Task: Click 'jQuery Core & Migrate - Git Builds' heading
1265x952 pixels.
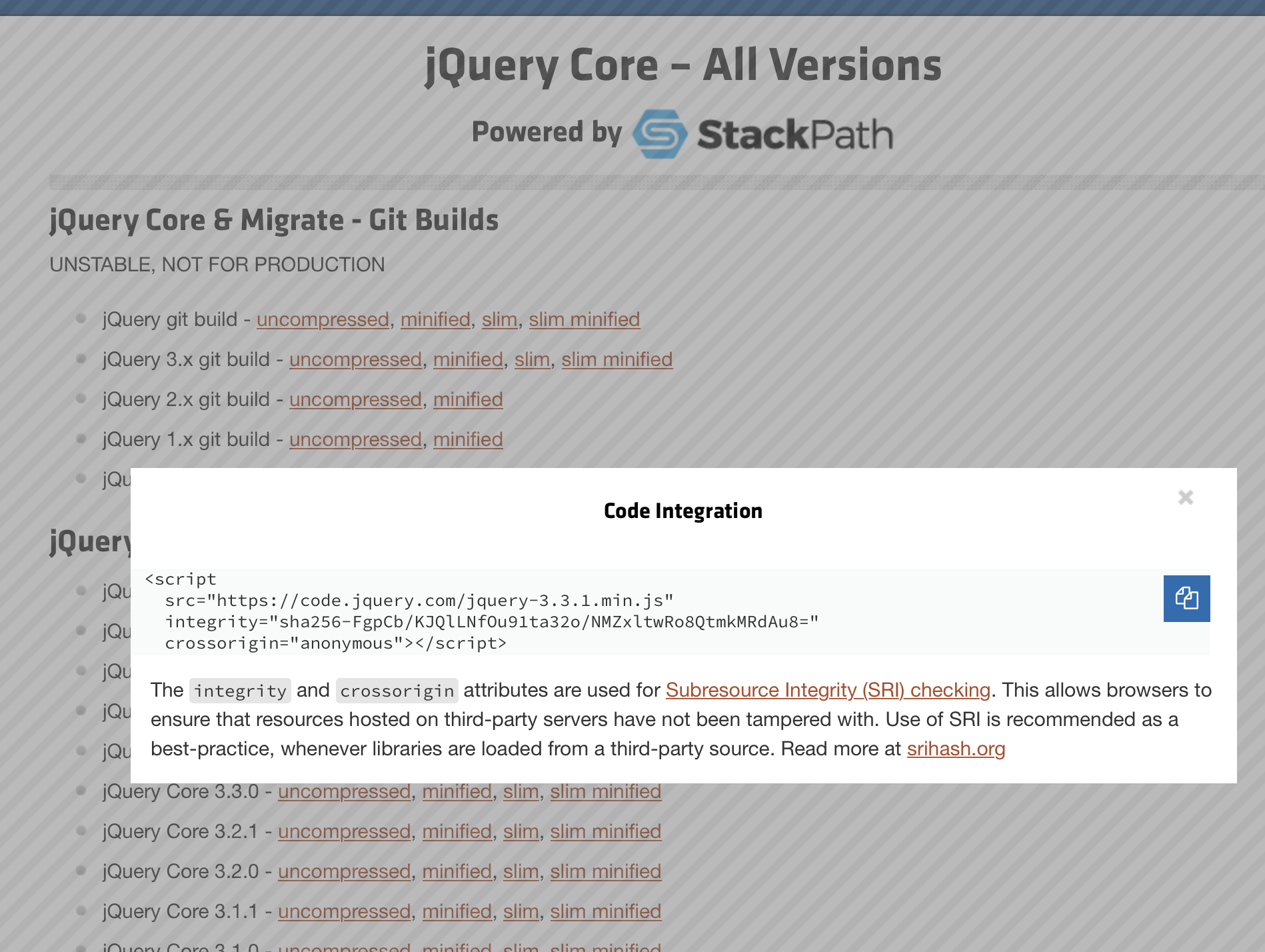Action: (274, 220)
